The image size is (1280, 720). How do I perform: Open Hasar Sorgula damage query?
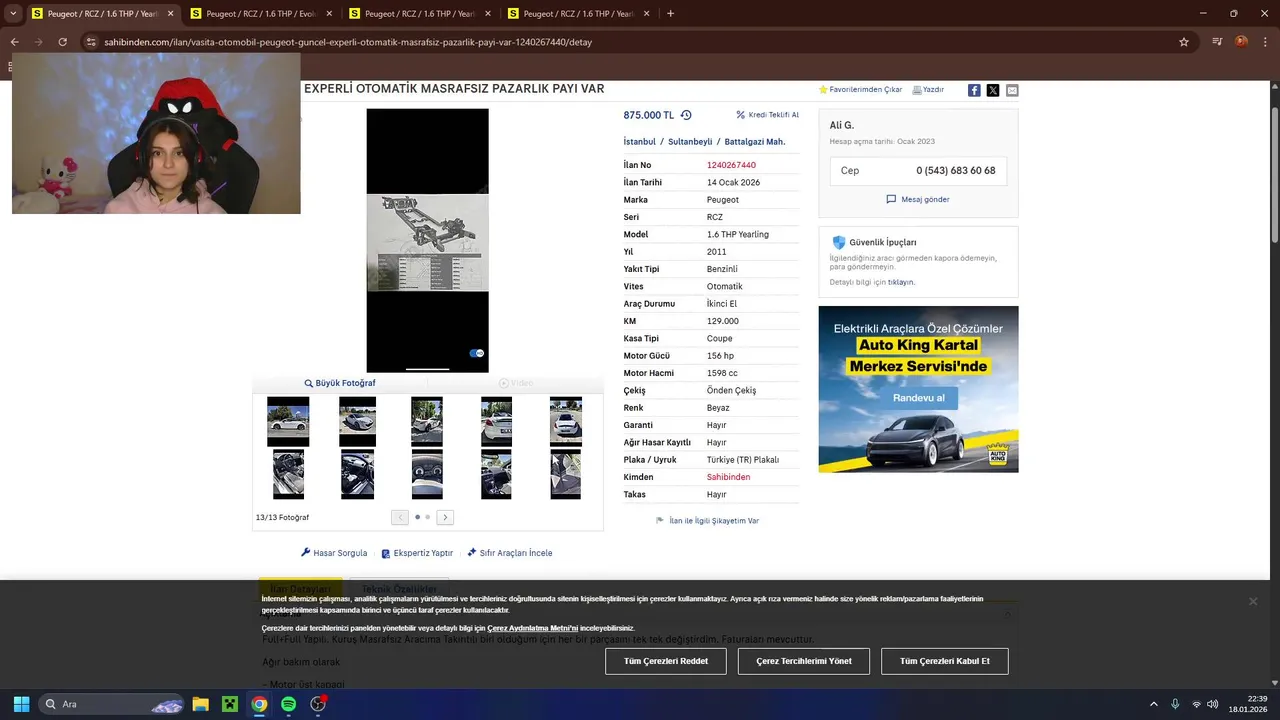[x=334, y=553]
